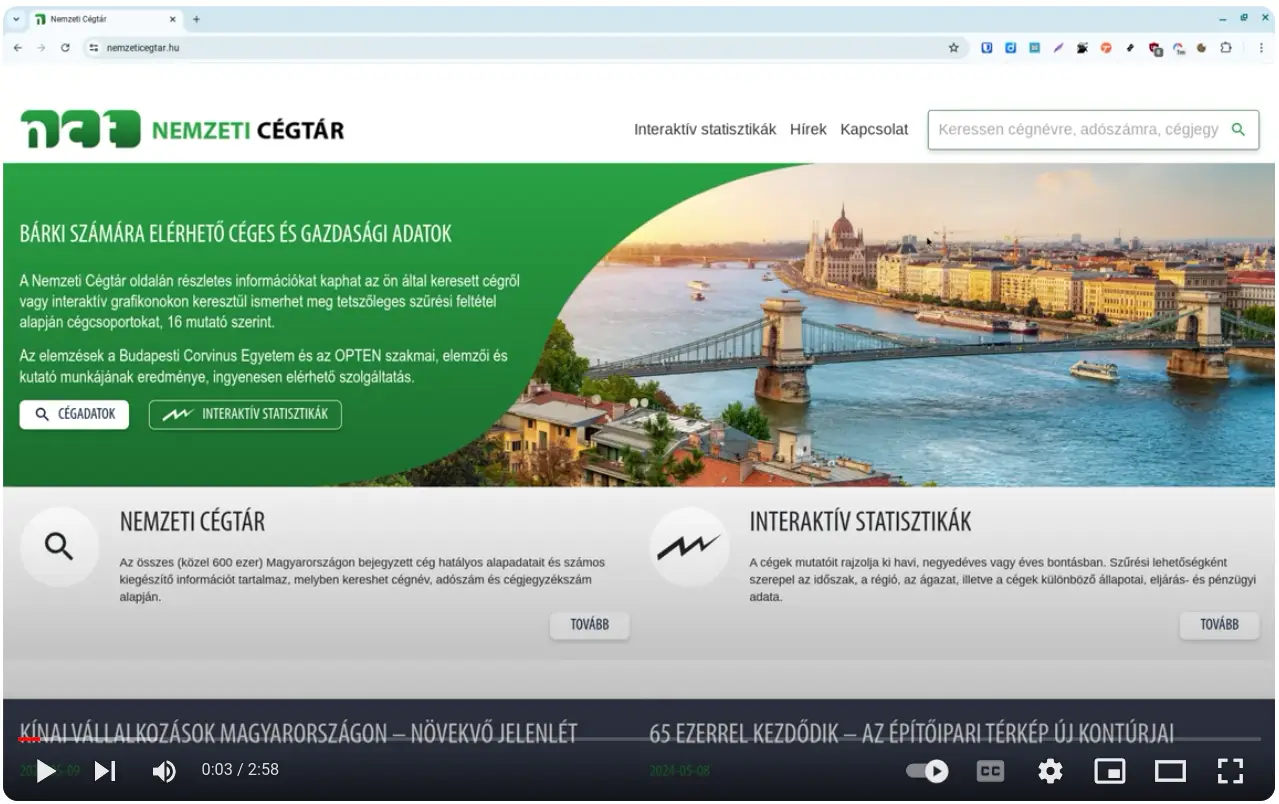1279x804 pixels.
Task: Click the magnifier icon in the company search box
Action: [x=1238, y=130]
